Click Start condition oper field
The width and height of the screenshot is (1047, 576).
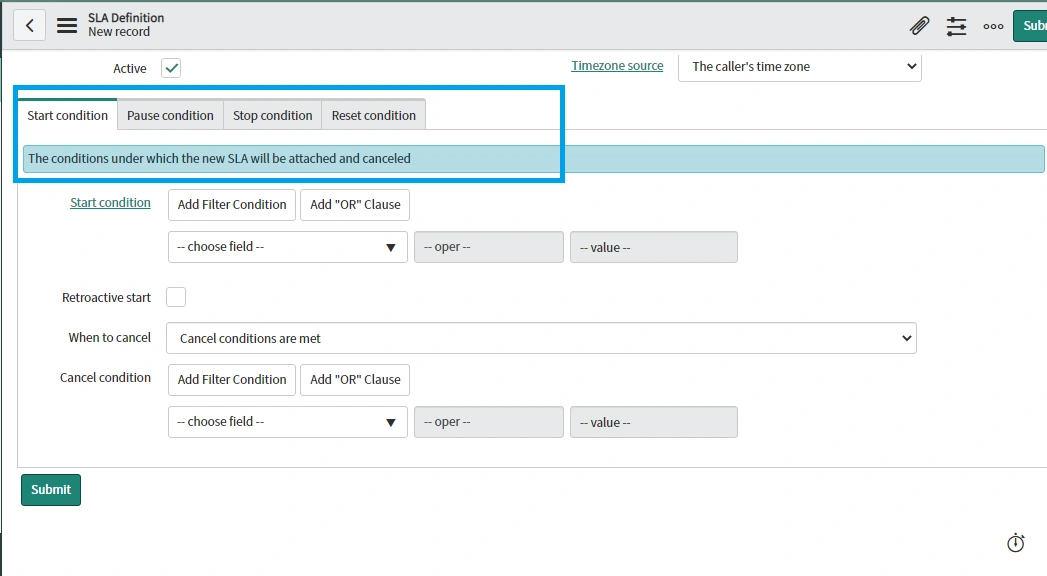coord(489,247)
